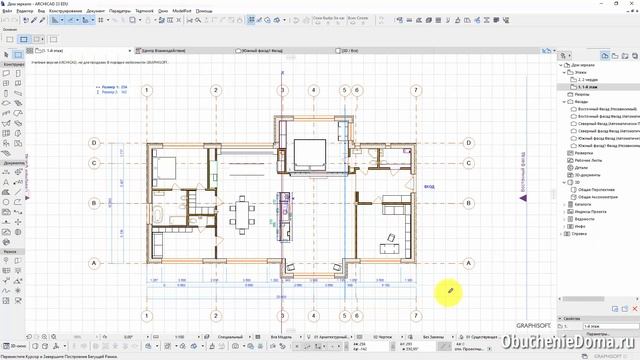Open the Project Map in Navigator
The width and height of the screenshot is (640, 360).
605,56
